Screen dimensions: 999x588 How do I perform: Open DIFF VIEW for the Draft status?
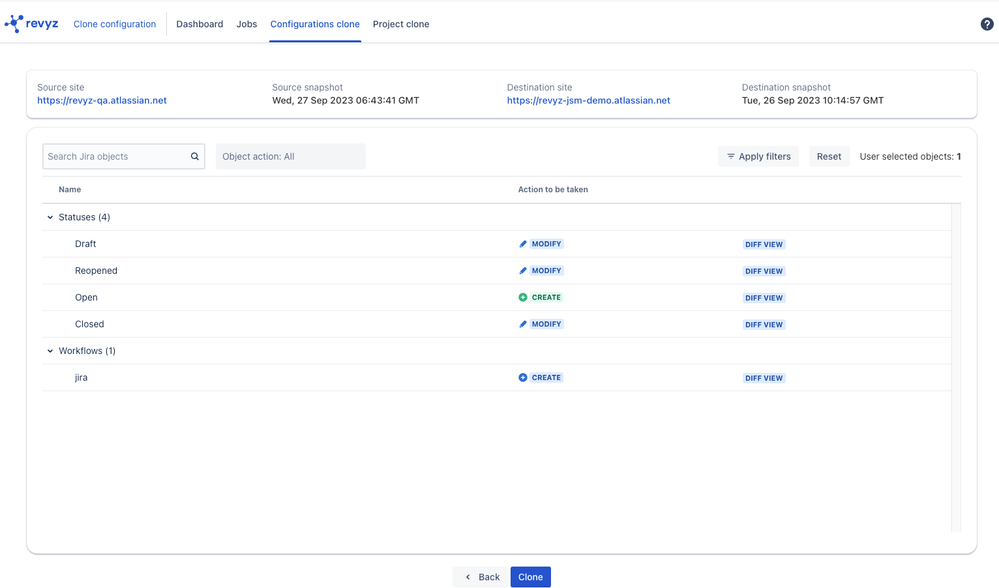coord(764,245)
